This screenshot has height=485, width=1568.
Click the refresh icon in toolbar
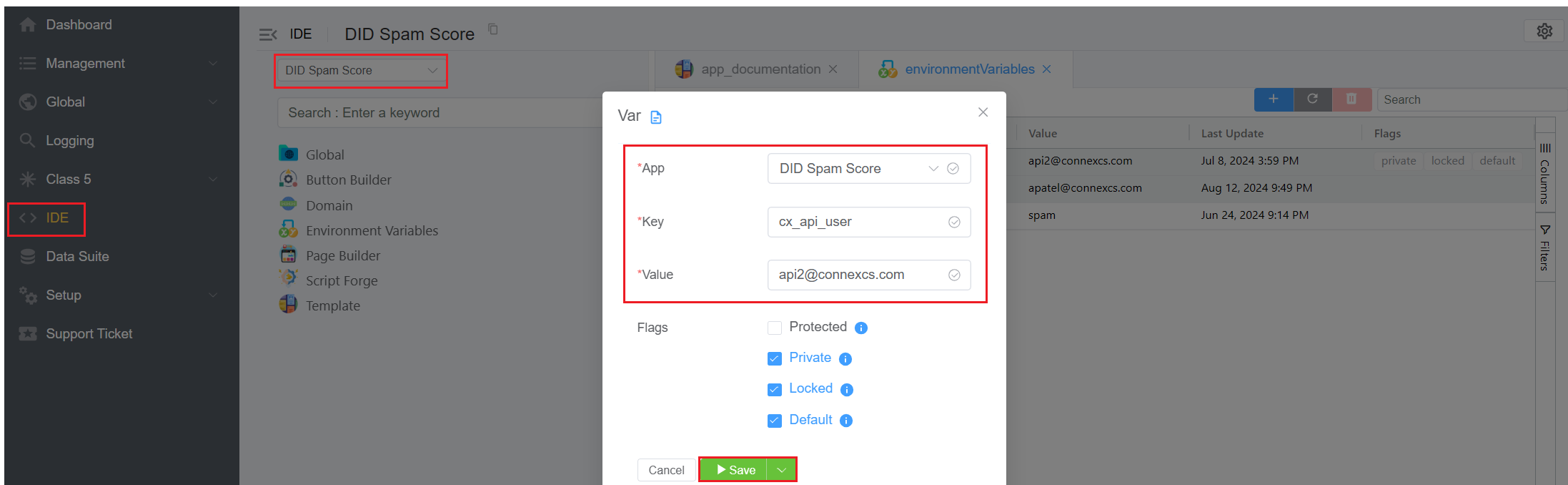(1312, 99)
